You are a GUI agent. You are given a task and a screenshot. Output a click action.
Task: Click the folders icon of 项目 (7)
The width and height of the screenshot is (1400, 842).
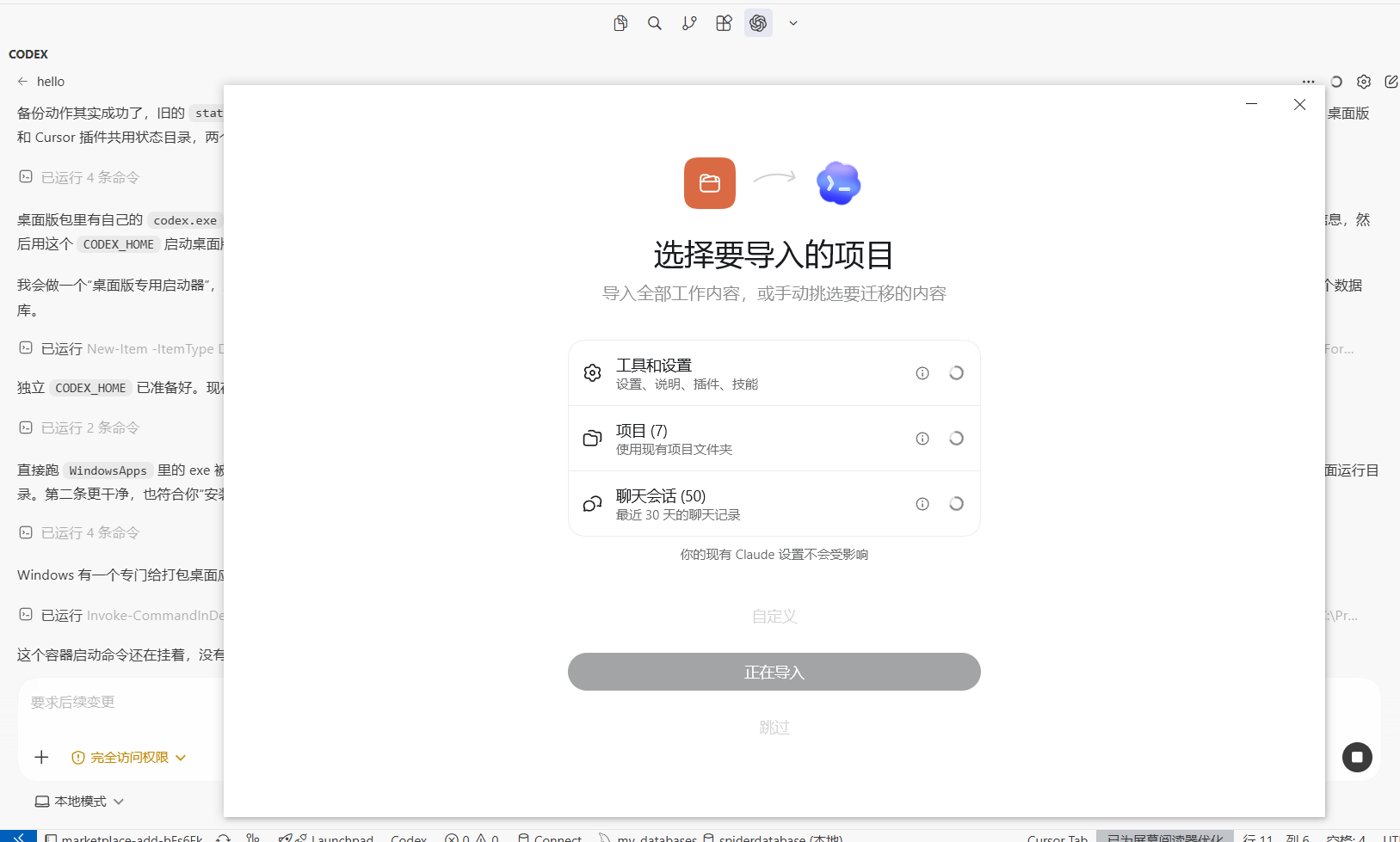(x=592, y=439)
